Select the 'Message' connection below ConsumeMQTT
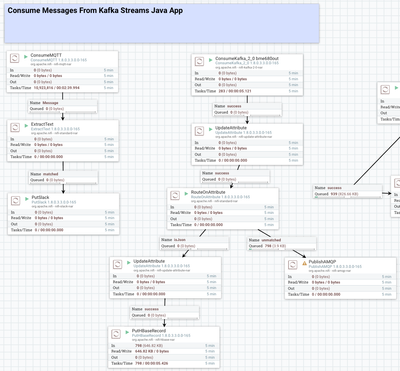400x371 pixels. [x=63, y=106]
